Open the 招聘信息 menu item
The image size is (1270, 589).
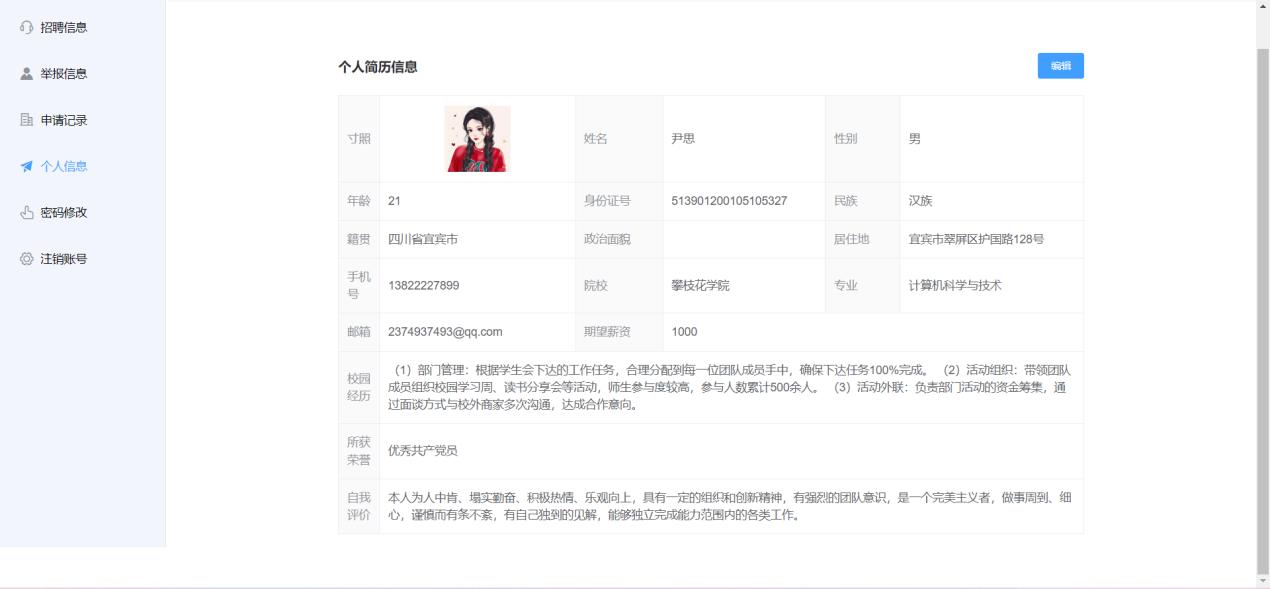[x=82, y=27]
